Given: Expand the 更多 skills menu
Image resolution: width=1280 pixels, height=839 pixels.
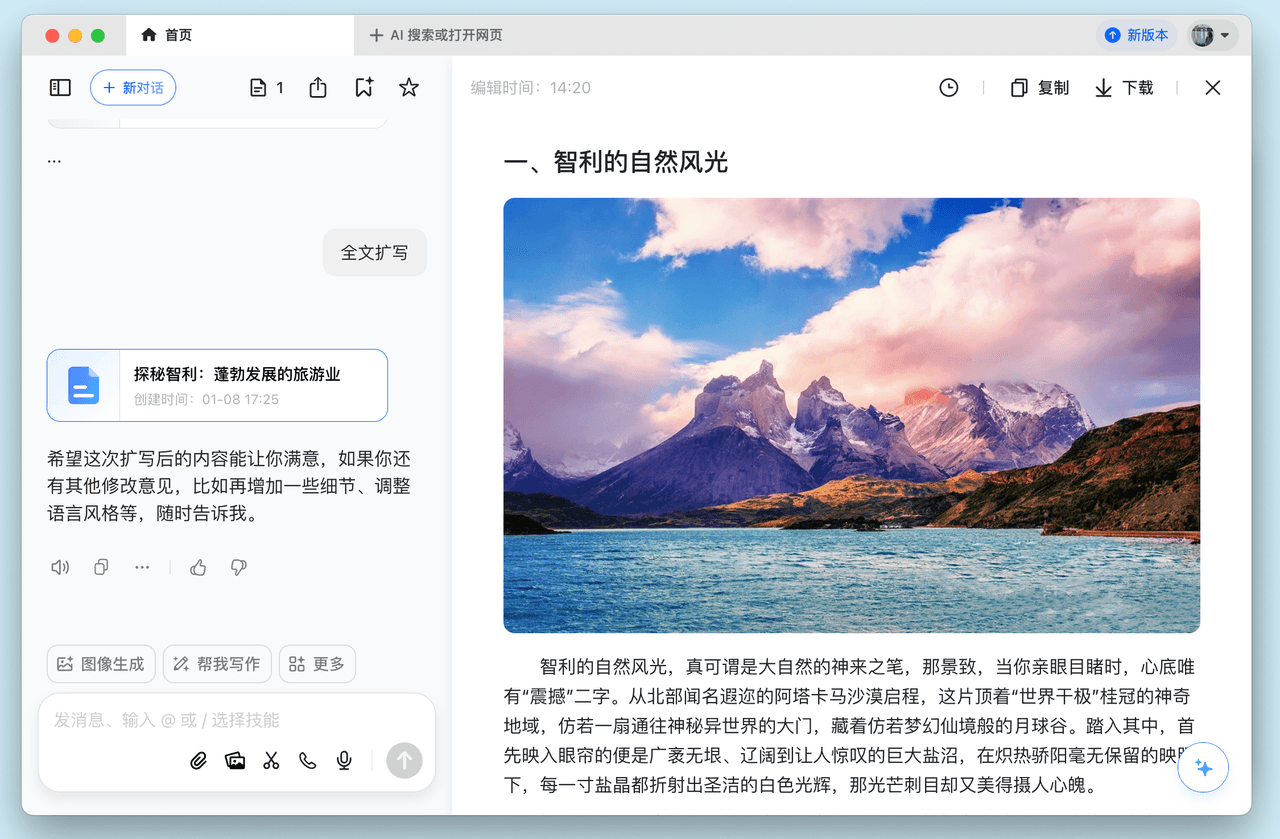Looking at the screenshot, I should point(317,664).
